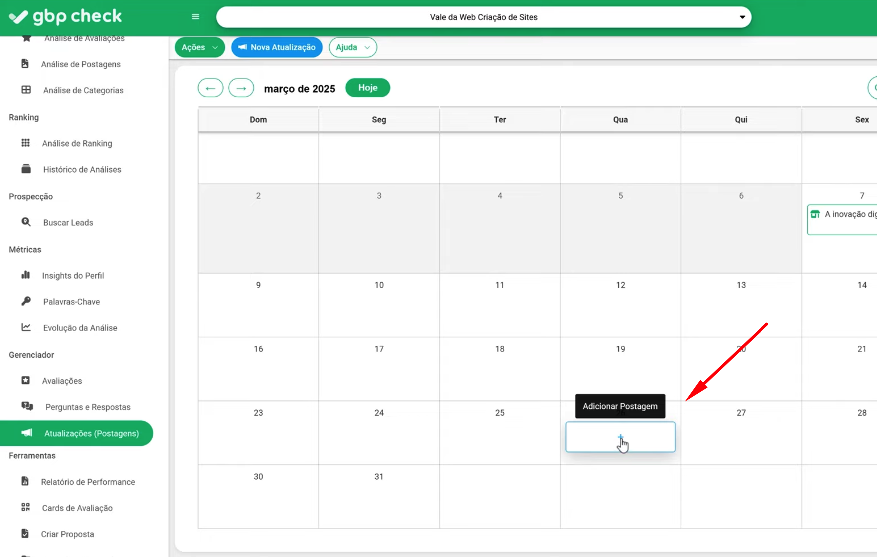Click the plus add-post box on day 26
The width and height of the screenshot is (877, 557).
click(620, 437)
